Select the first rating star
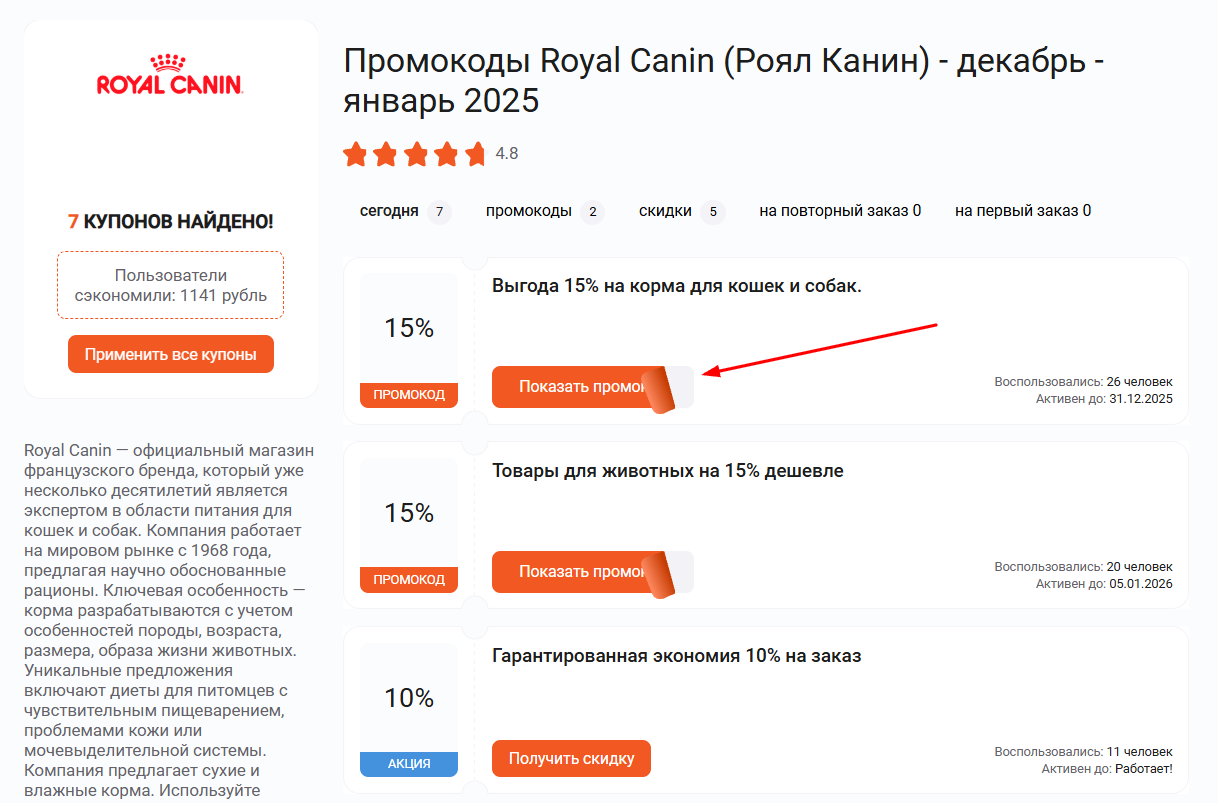The width and height of the screenshot is (1218, 803). [356, 154]
